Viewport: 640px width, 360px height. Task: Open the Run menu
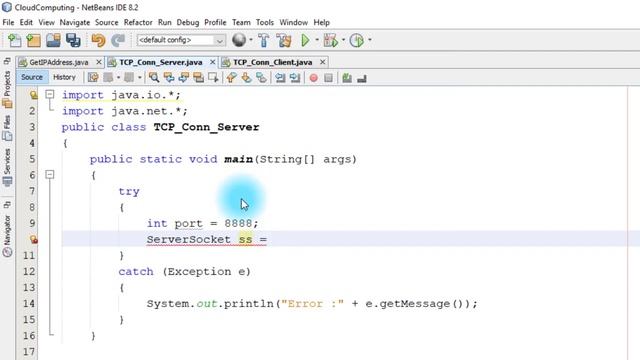coord(164,22)
